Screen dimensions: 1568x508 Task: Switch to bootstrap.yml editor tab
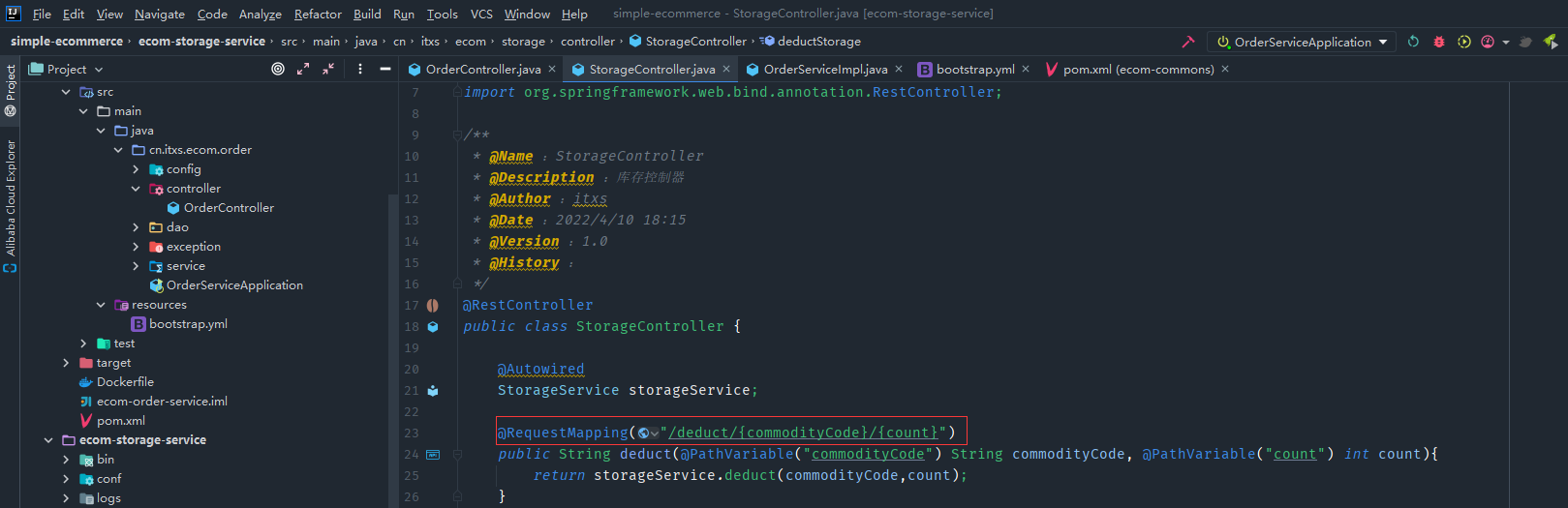(x=975, y=69)
